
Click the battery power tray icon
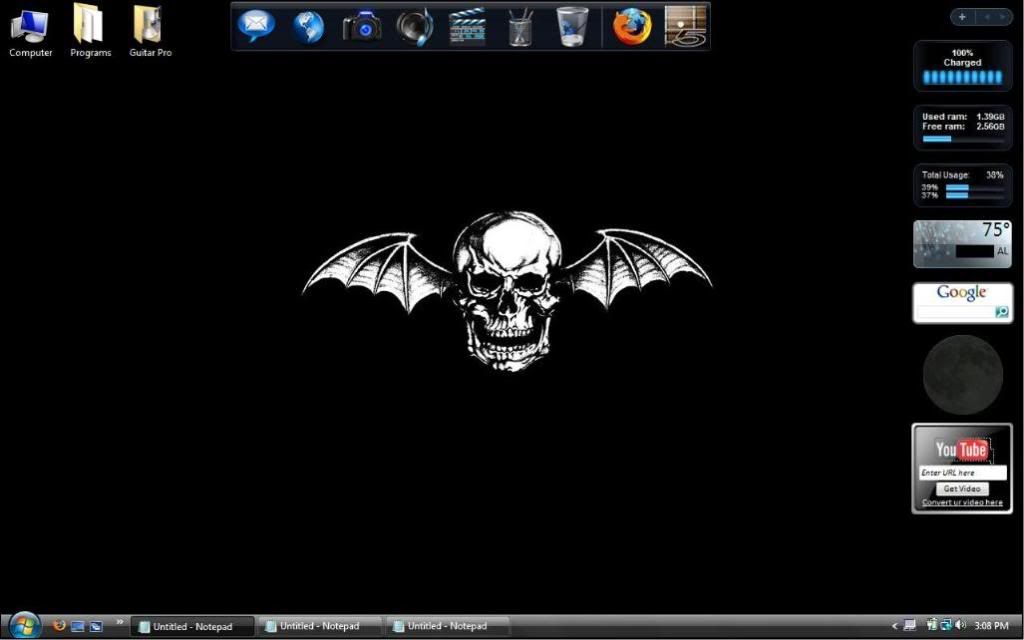coord(932,626)
